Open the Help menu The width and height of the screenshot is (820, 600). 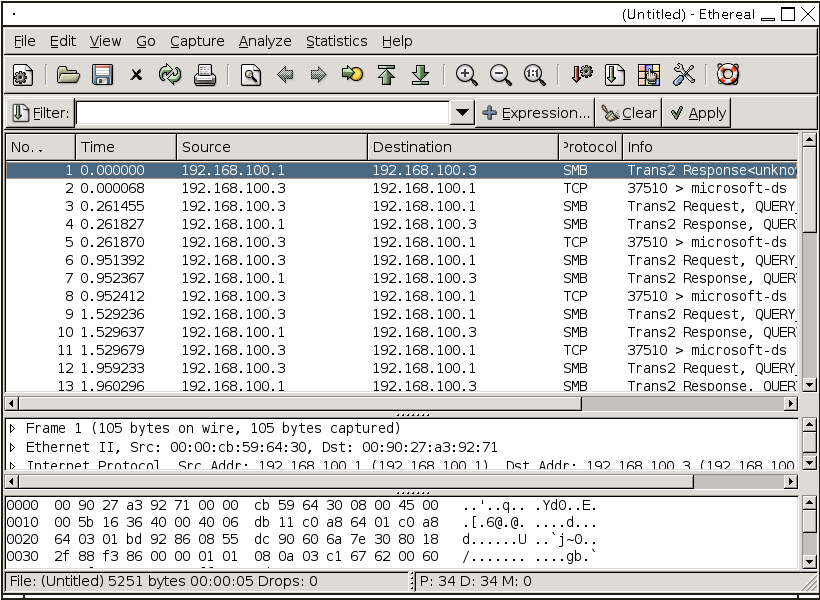397,41
